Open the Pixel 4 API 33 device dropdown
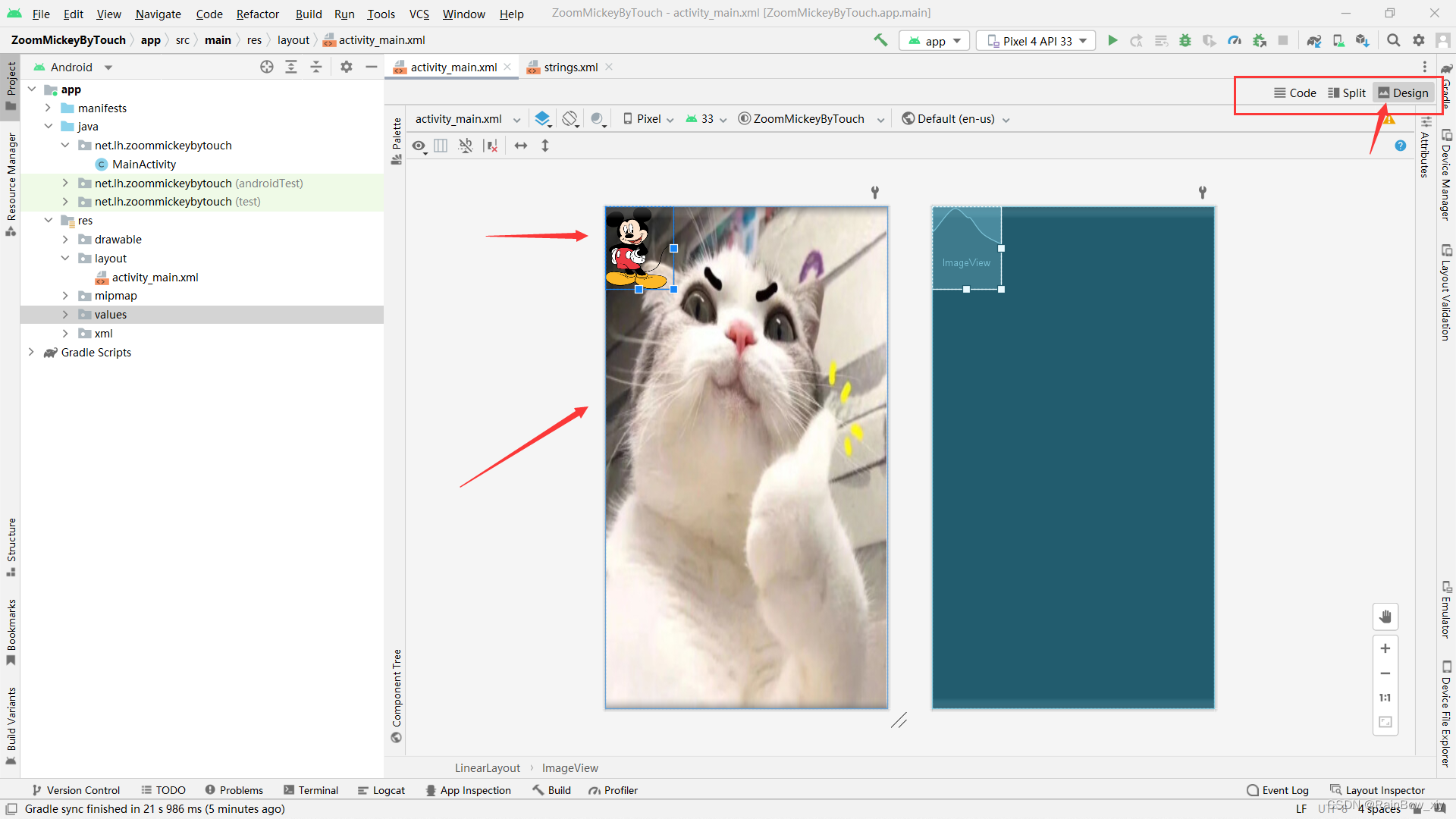Image resolution: width=1456 pixels, height=819 pixels. tap(1036, 41)
